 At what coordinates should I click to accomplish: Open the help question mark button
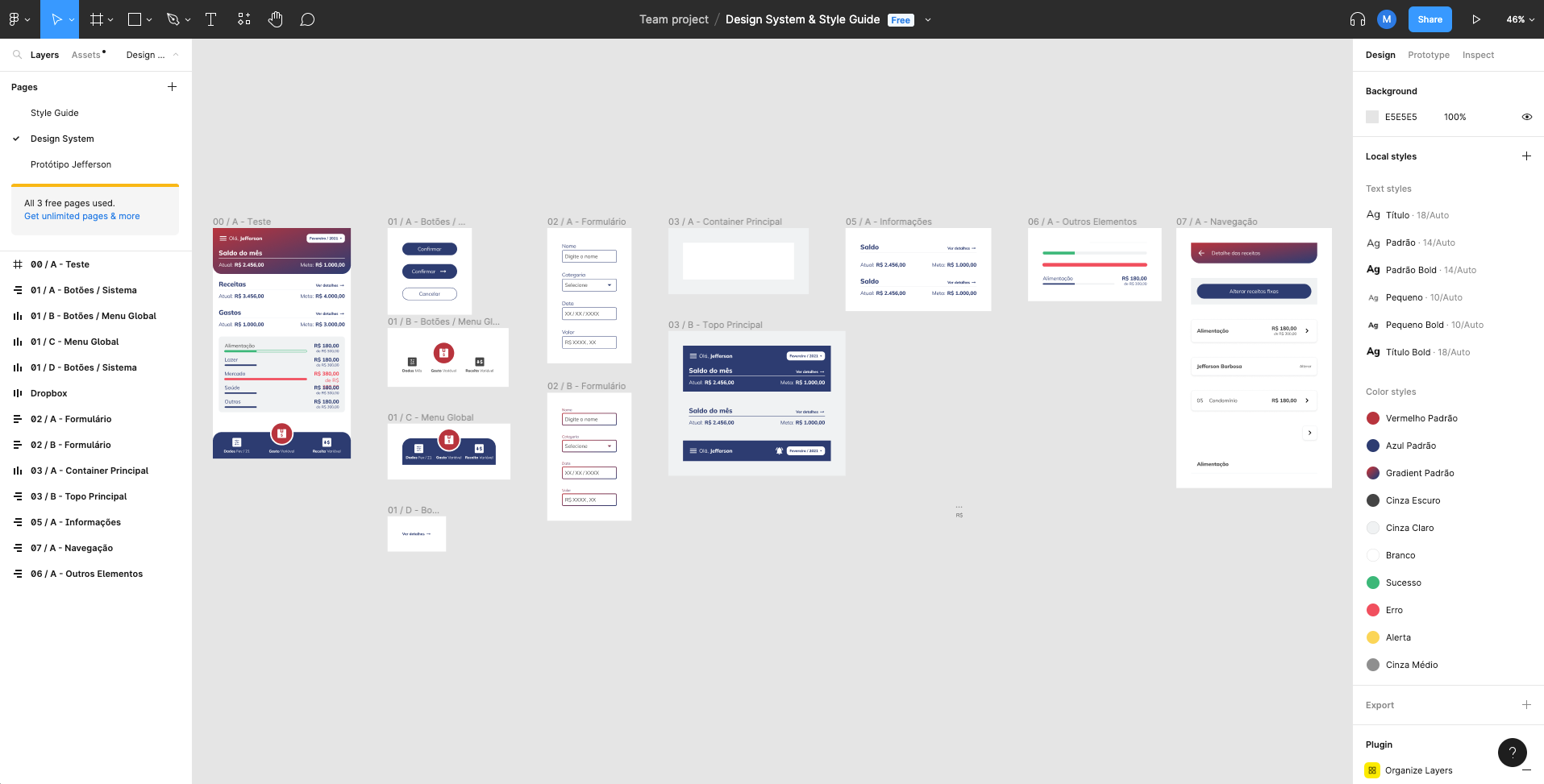1513,753
